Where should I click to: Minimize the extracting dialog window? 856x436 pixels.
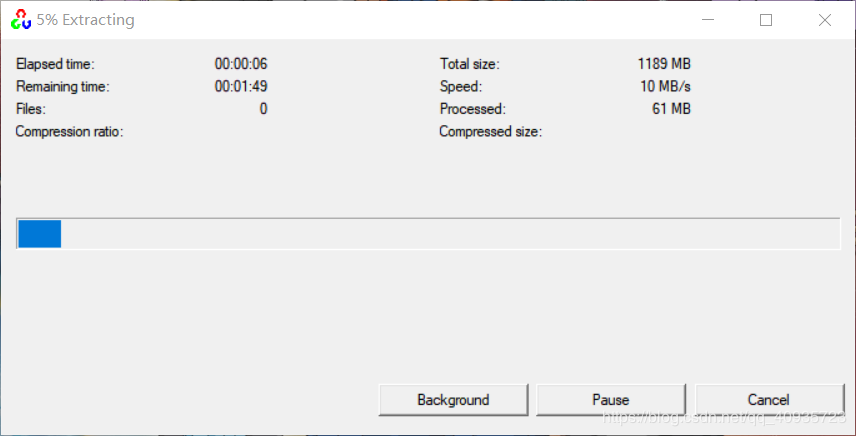pyautogui.click(x=709, y=20)
